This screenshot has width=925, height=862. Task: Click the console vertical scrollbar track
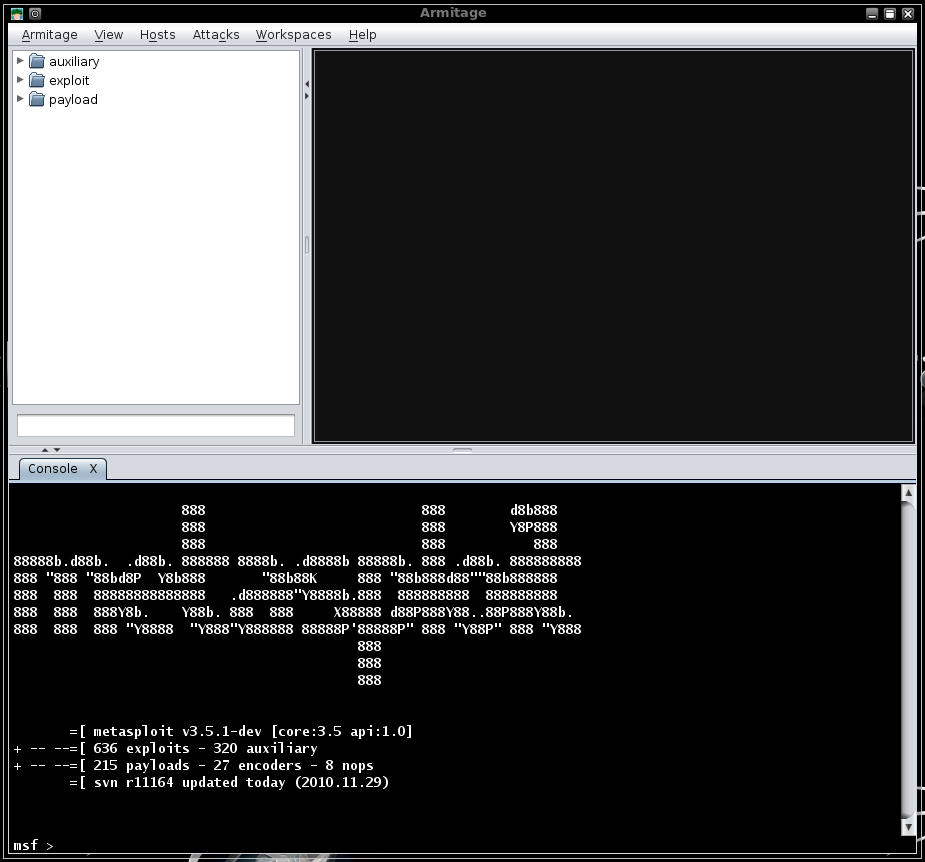[908, 660]
